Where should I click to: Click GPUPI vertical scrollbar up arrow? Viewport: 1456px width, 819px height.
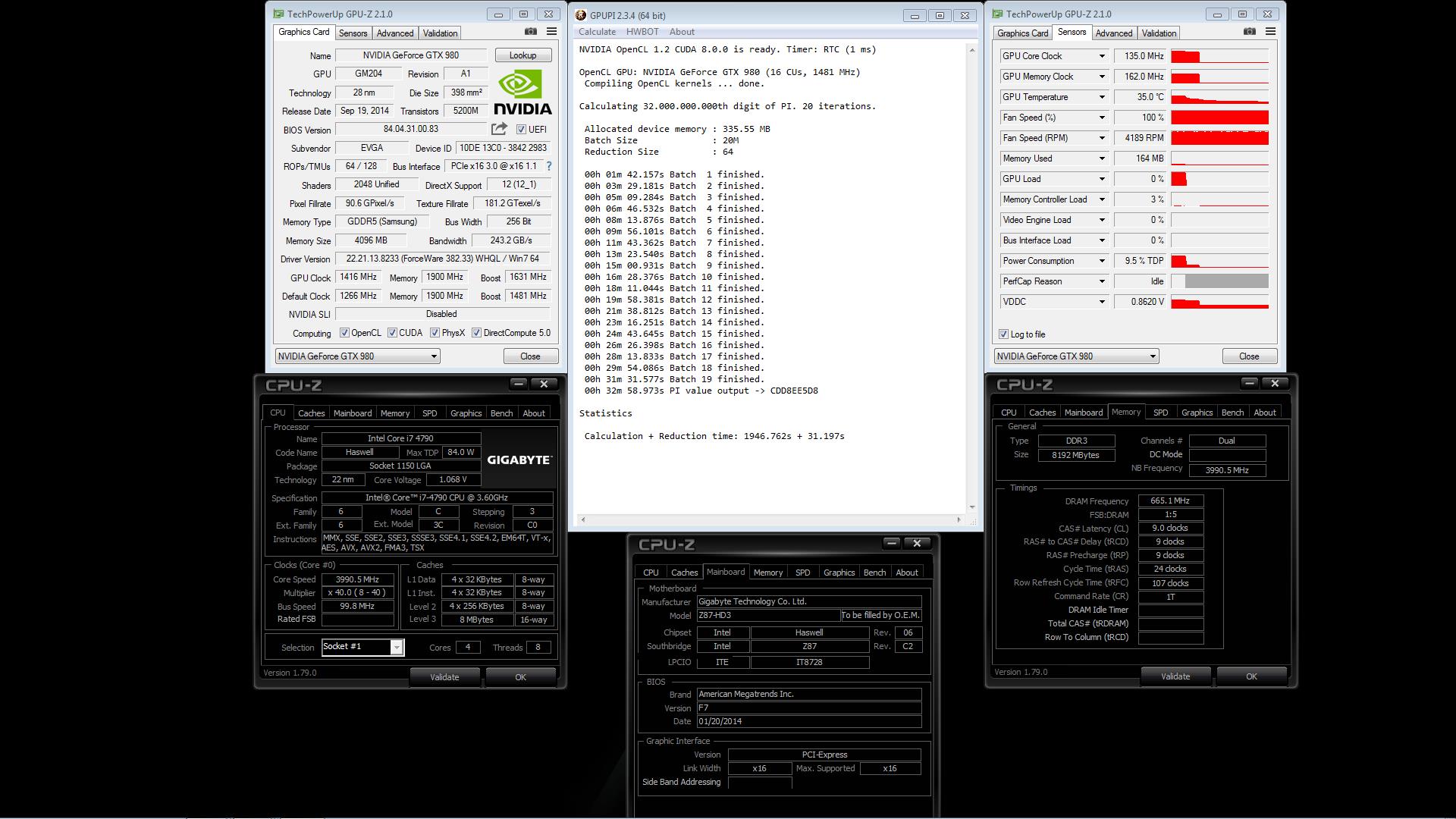point(972,50)
